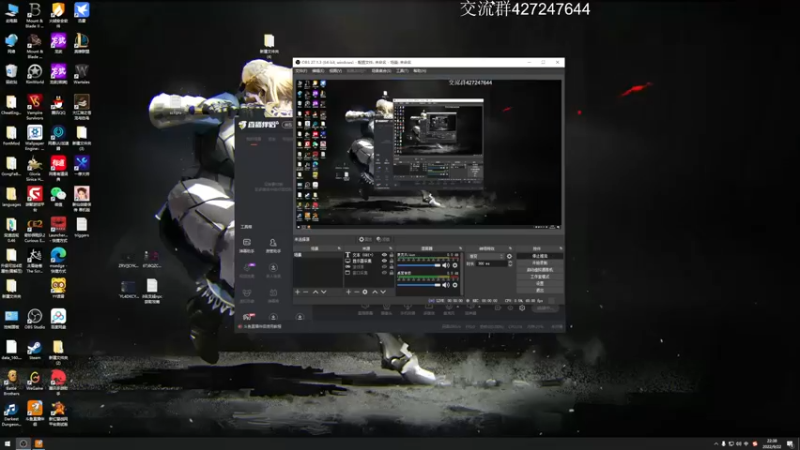Move scene down with arrow icon
The height and width of the screenshot is (450, 800).
click(x=323, y=292)
